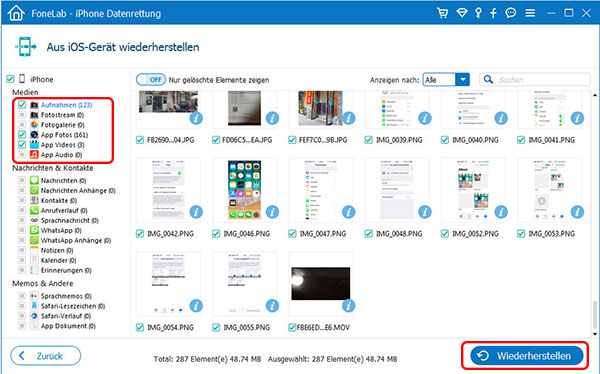Viewport: 600px width, 374px height.
Task: Show info for IMG_0048.PNG
Action: coord(424,212)
